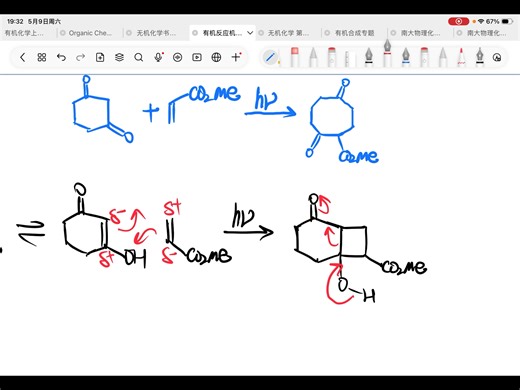This screenshot has height=390, width=520.
Task: Select the second red-capped eraser tool
Action: click(x=424, y=57)
